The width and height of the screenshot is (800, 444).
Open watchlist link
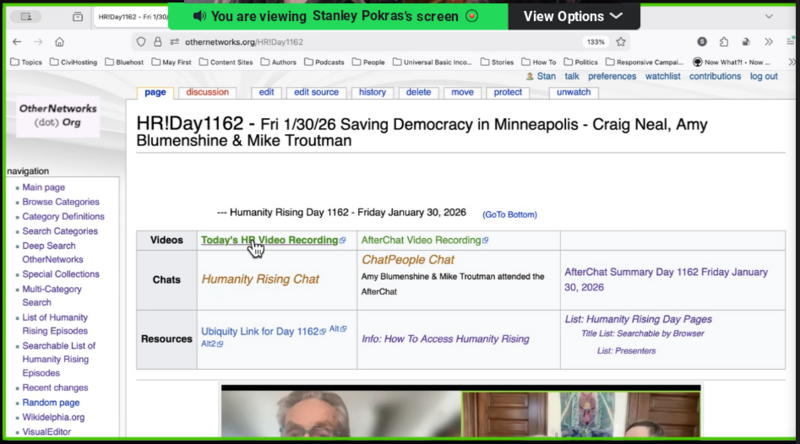coord(663,77)
